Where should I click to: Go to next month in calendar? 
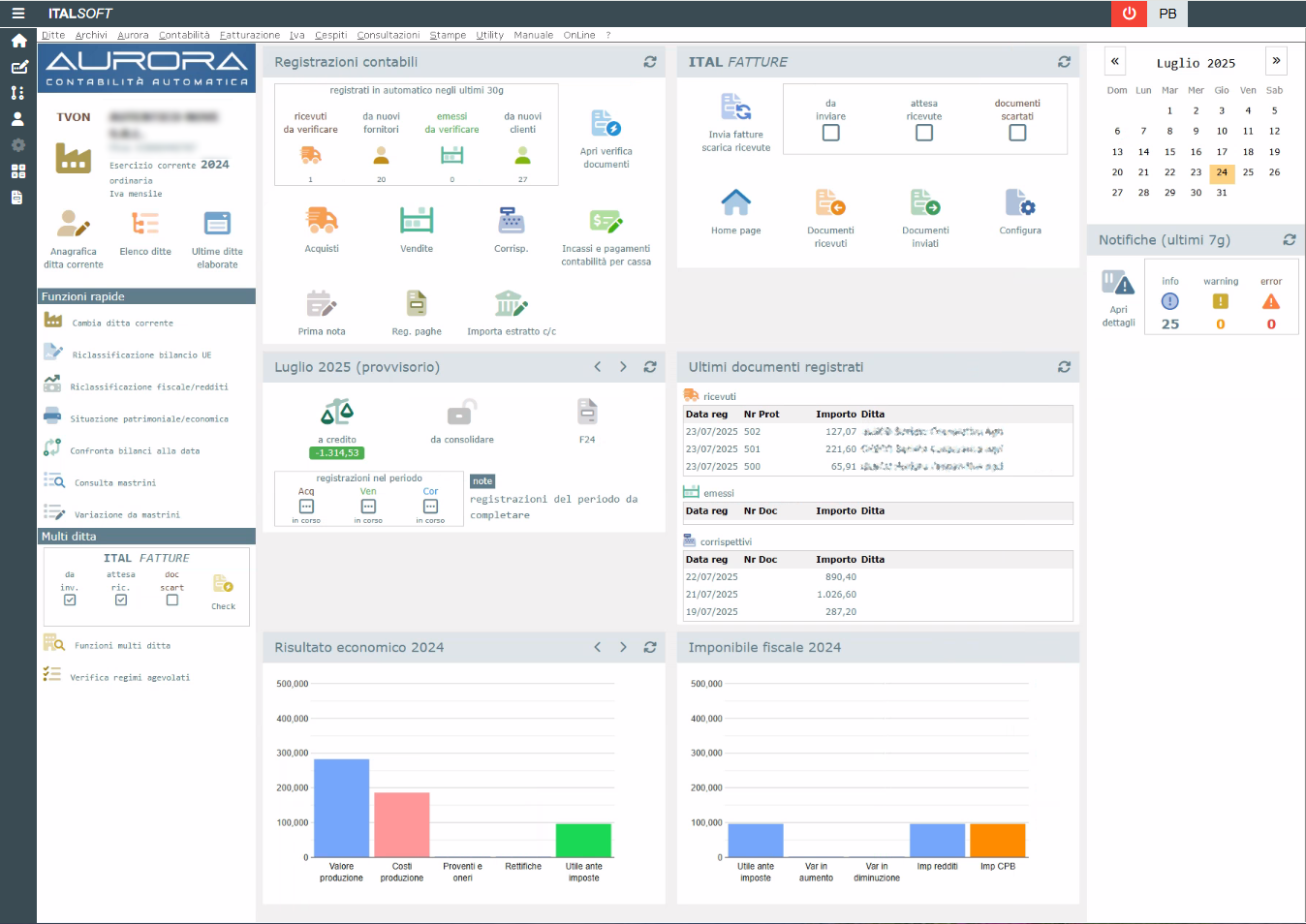[1276, 61]
